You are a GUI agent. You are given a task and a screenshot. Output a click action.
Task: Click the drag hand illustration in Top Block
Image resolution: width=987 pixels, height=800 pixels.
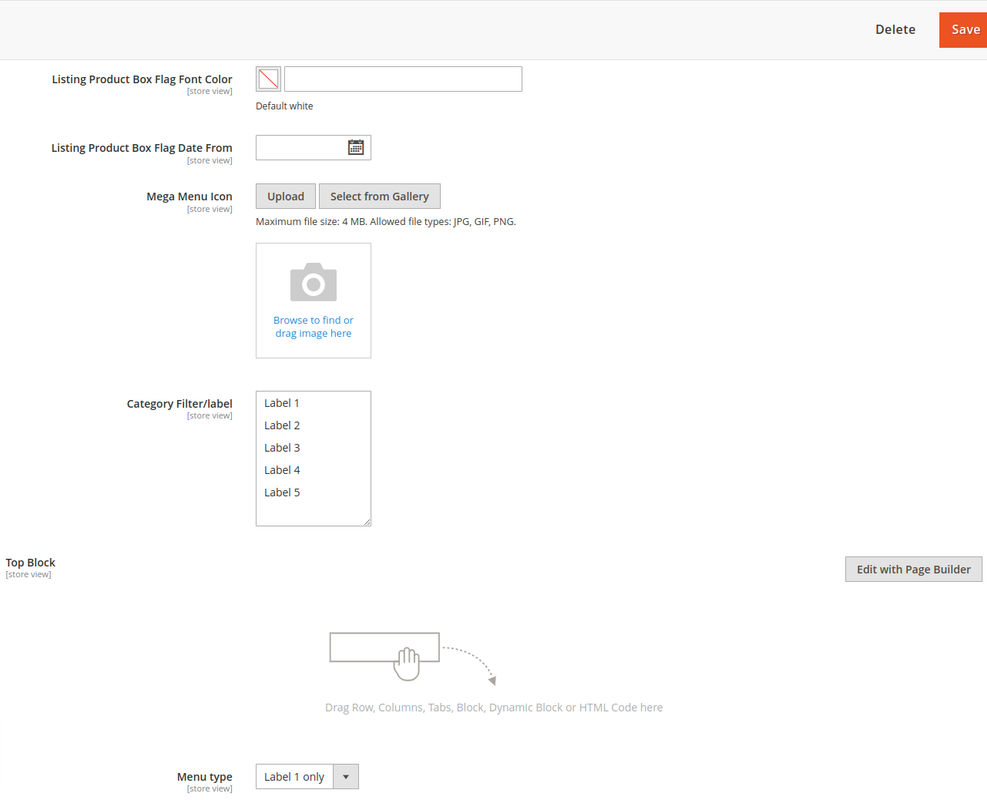tap(407, 663)
